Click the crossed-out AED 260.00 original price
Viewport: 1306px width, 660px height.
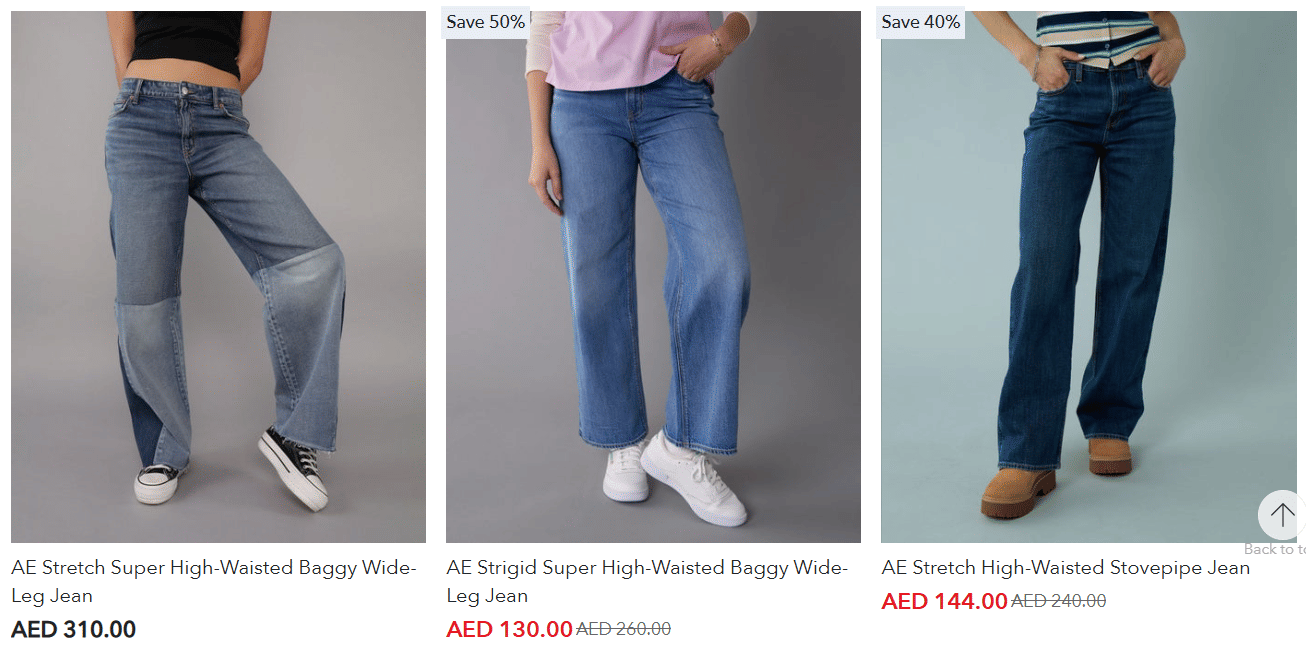pos(624,630)
